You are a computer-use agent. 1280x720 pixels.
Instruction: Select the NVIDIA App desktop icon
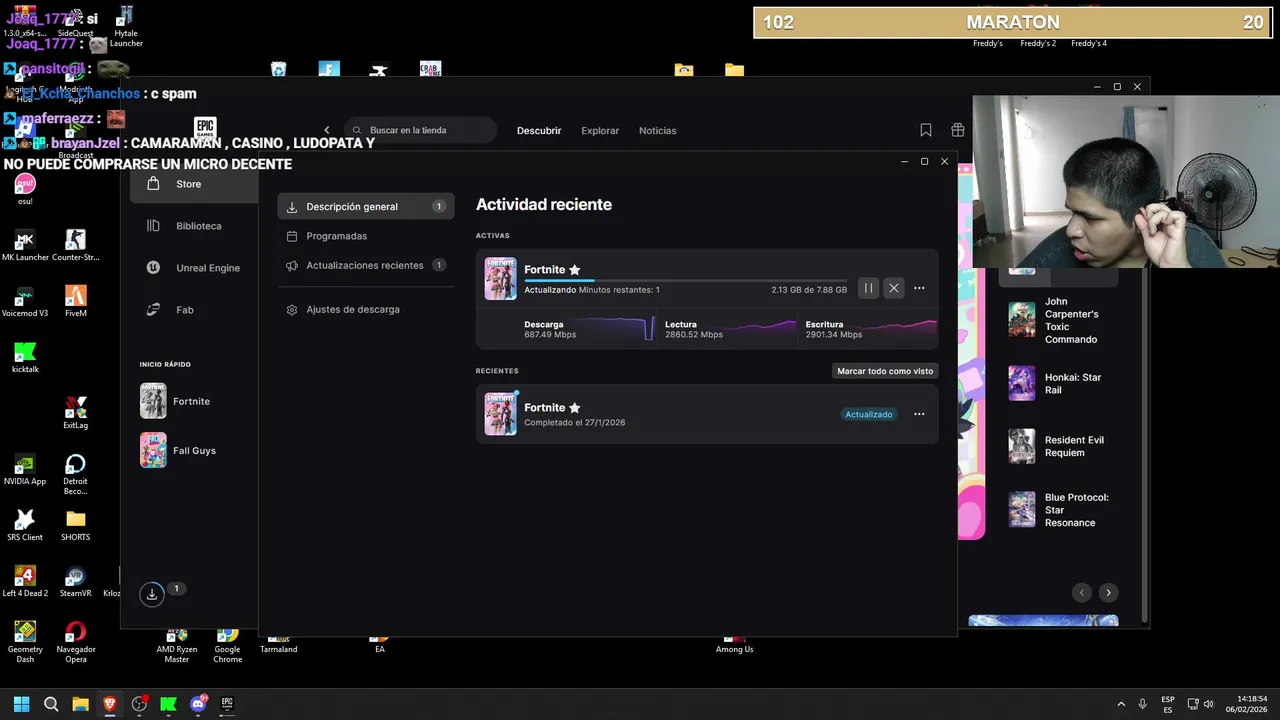coord(25,469)
